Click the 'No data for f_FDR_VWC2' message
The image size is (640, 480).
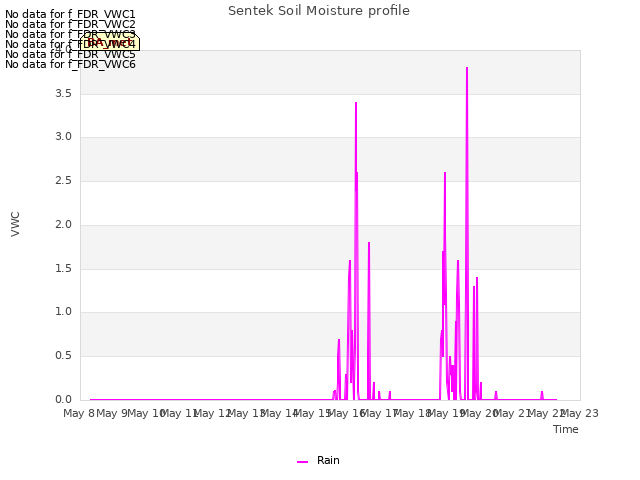click(x=70, y=24)
